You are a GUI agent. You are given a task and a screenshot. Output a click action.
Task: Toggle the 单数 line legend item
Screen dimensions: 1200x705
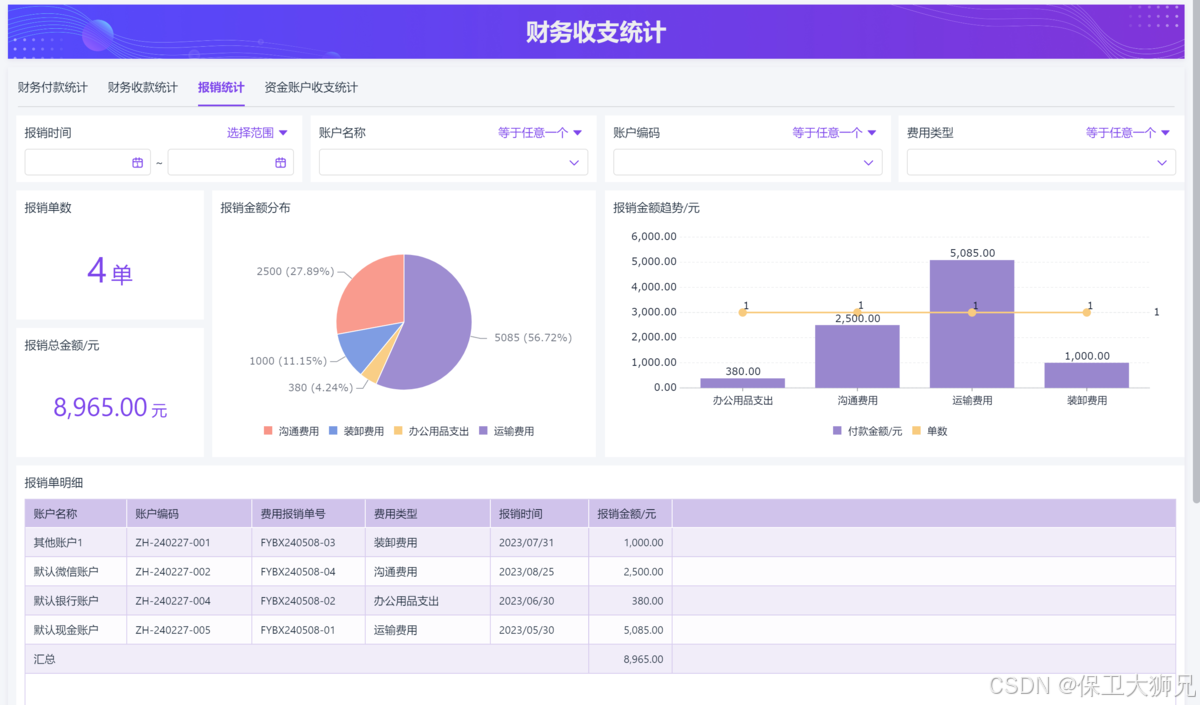pyautogui.click(x=930, y=431)
